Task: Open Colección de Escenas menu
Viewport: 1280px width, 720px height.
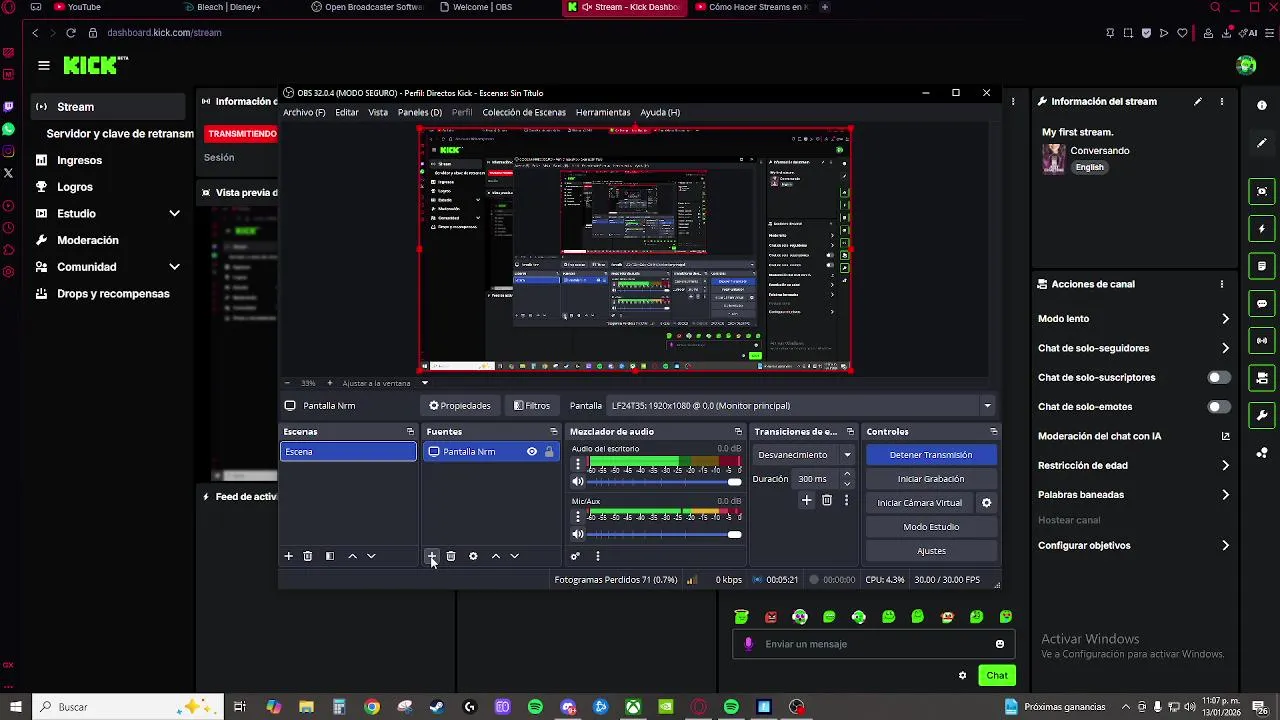Action: (x=524, y=113)
